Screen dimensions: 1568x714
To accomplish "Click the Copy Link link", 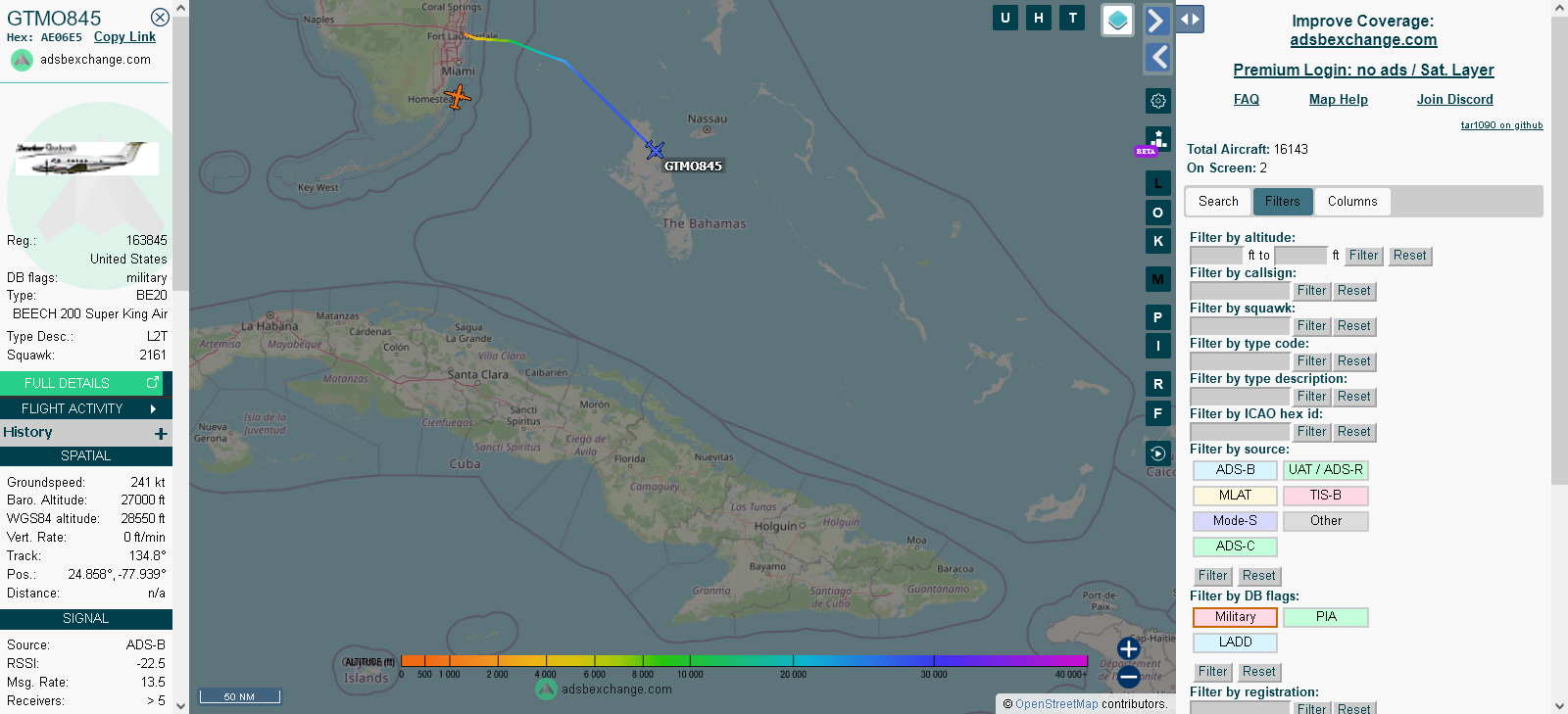I will (x=124, y=37).
